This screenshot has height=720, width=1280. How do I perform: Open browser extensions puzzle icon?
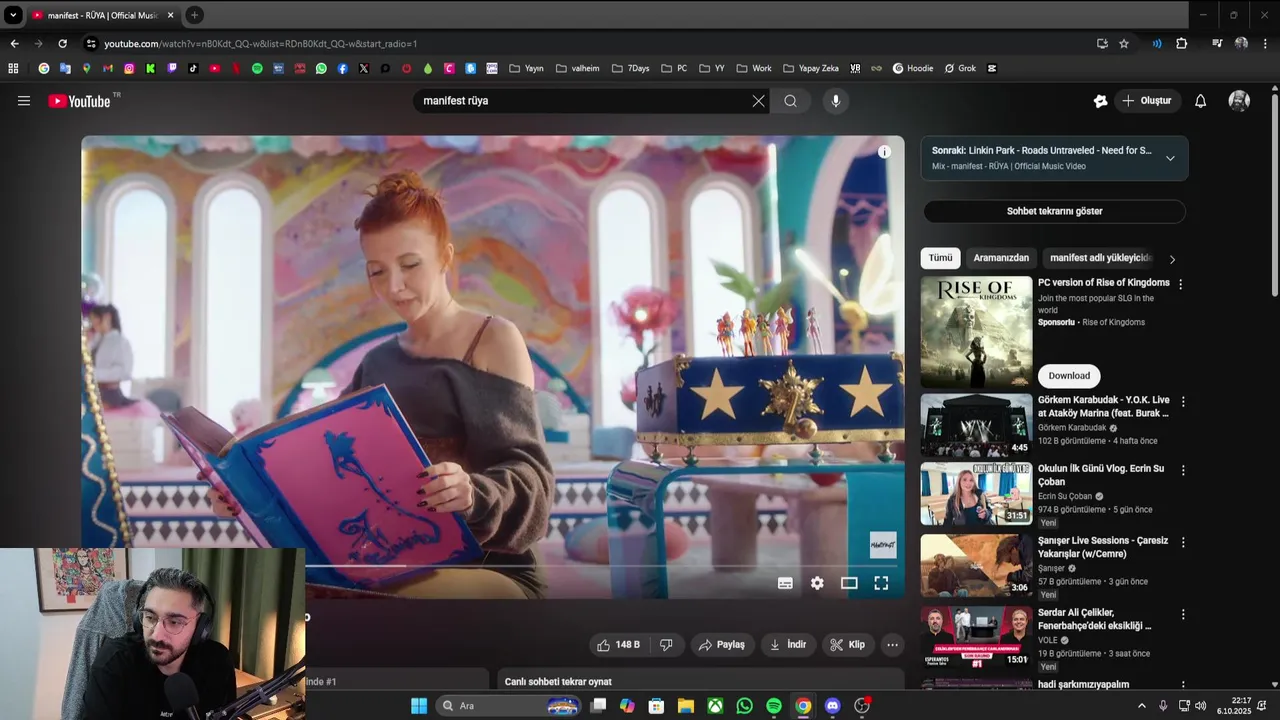coord(1181,44)
